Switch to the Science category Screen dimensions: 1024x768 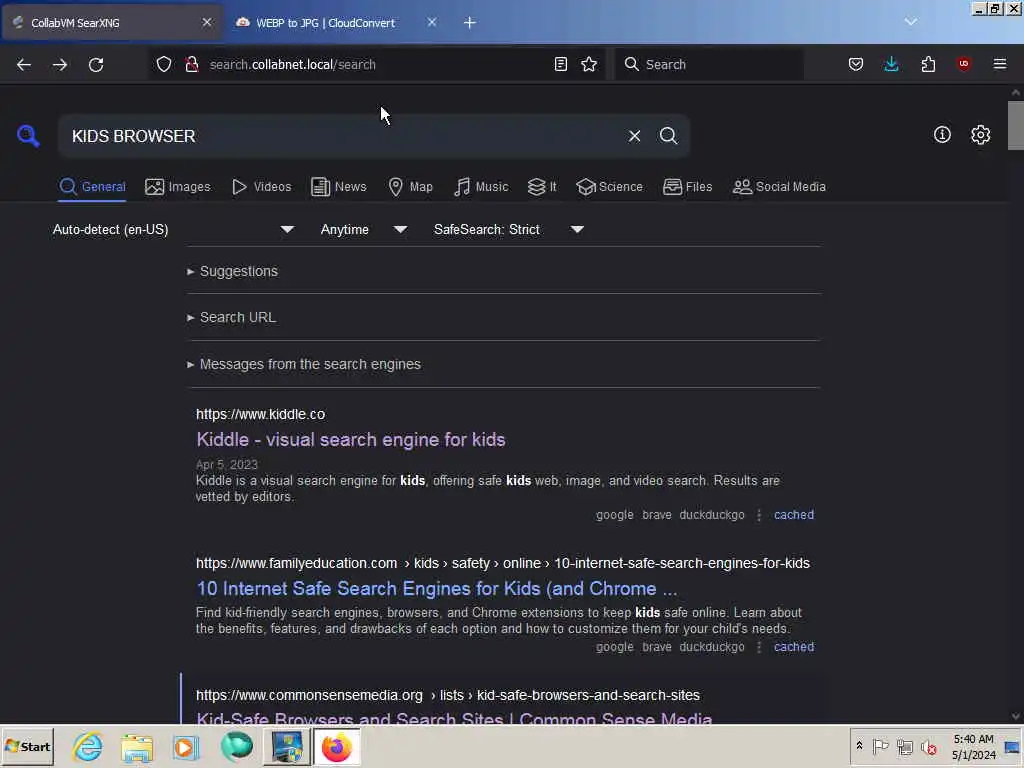pyautogui.click(x=609, y=187)
